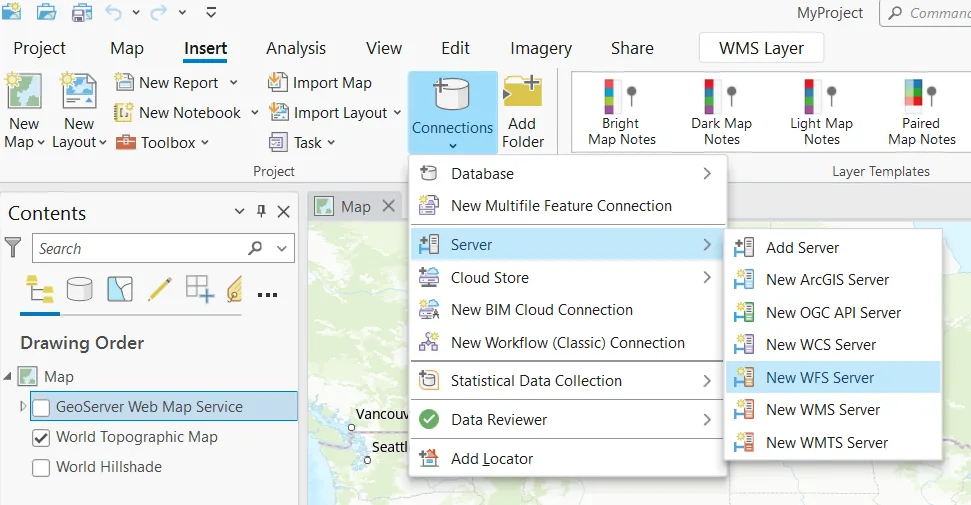Expand GeoServer Web Map Service layer tree
This screenshot has height=505, width=971.
tap(23, 406)
